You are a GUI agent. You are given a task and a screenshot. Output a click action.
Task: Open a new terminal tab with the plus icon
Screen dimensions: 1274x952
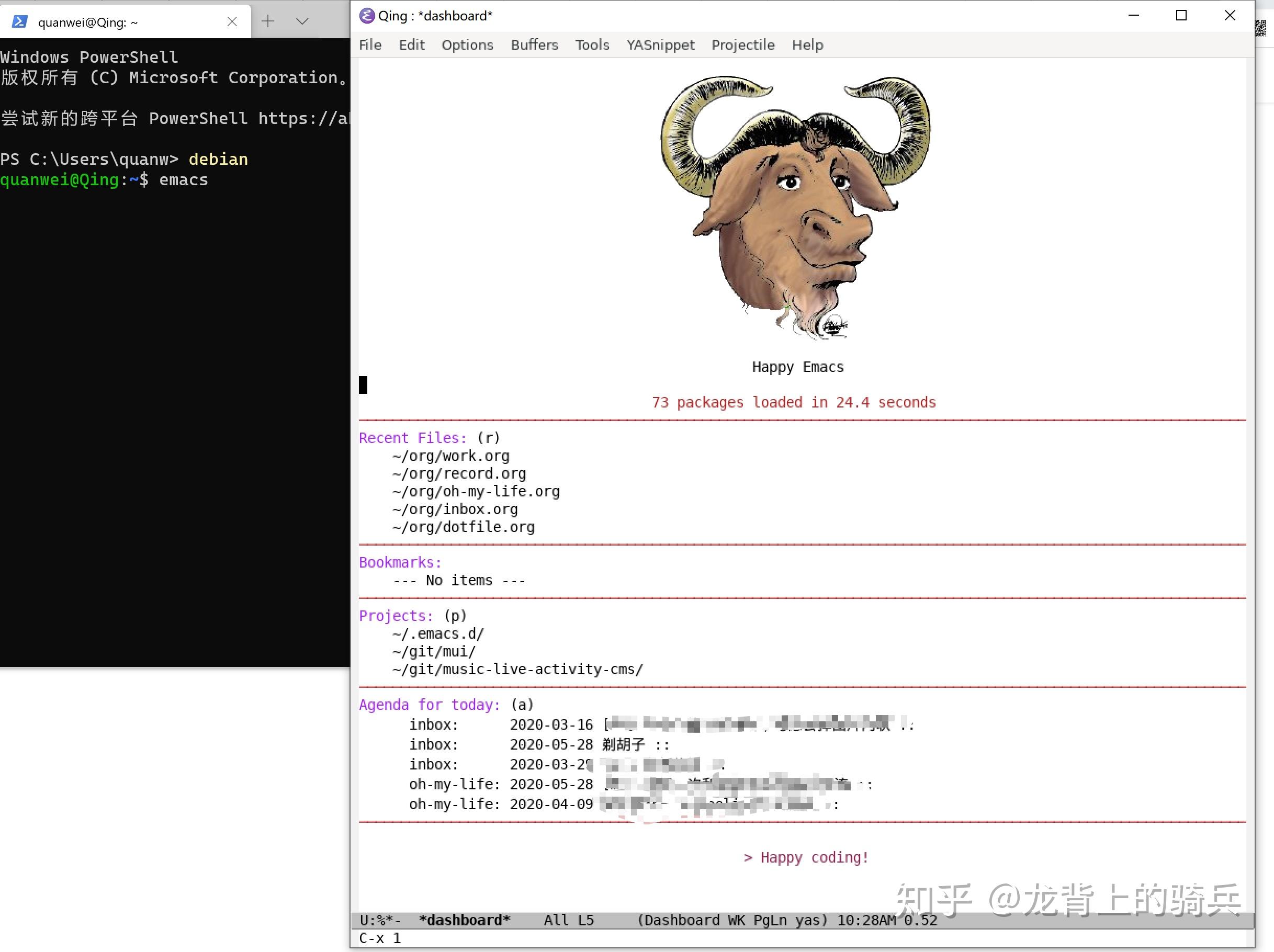268,21
